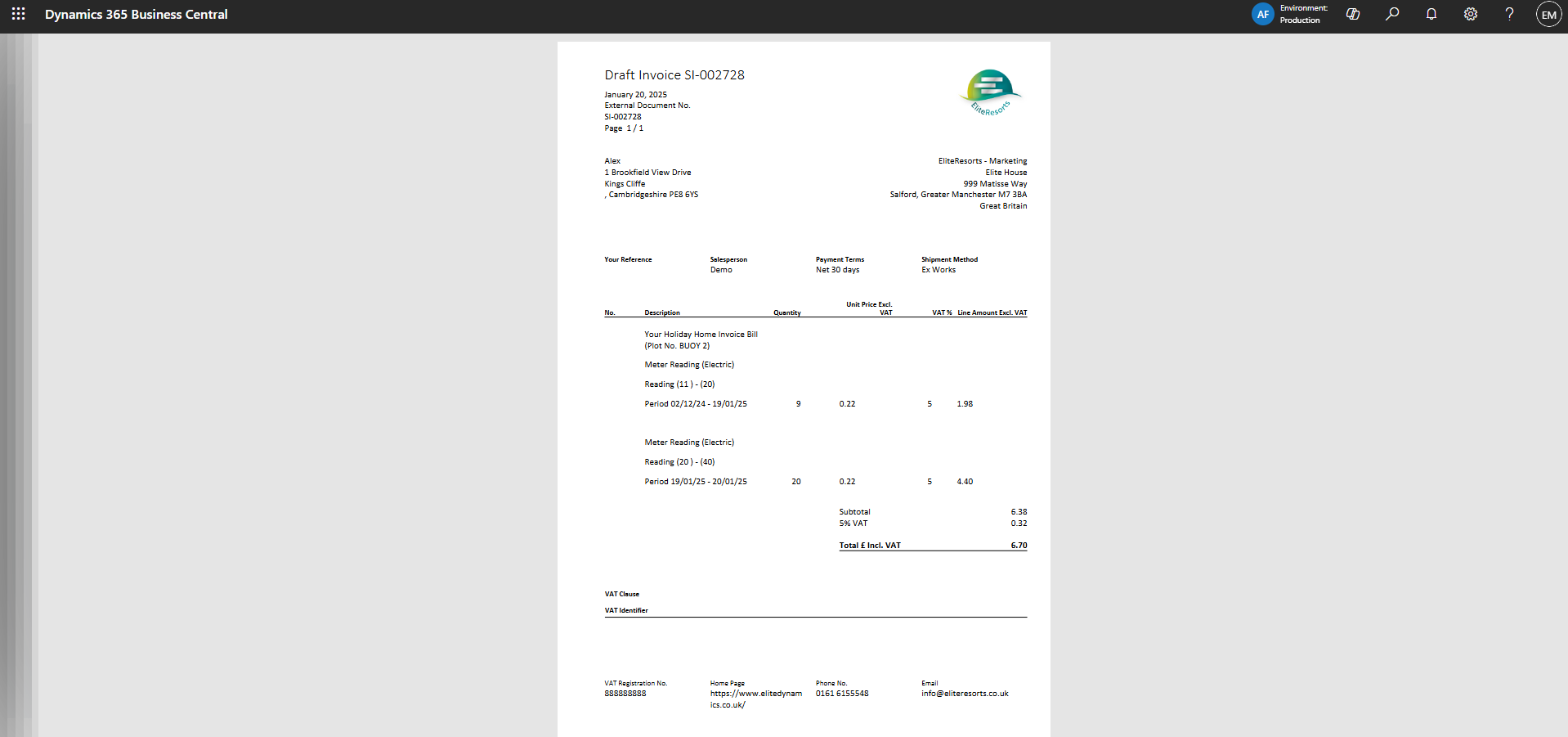Viewport: 1568px width, 737px height.
Task: Click EliteResorts - Marketing company name
Action: [983, 161]
